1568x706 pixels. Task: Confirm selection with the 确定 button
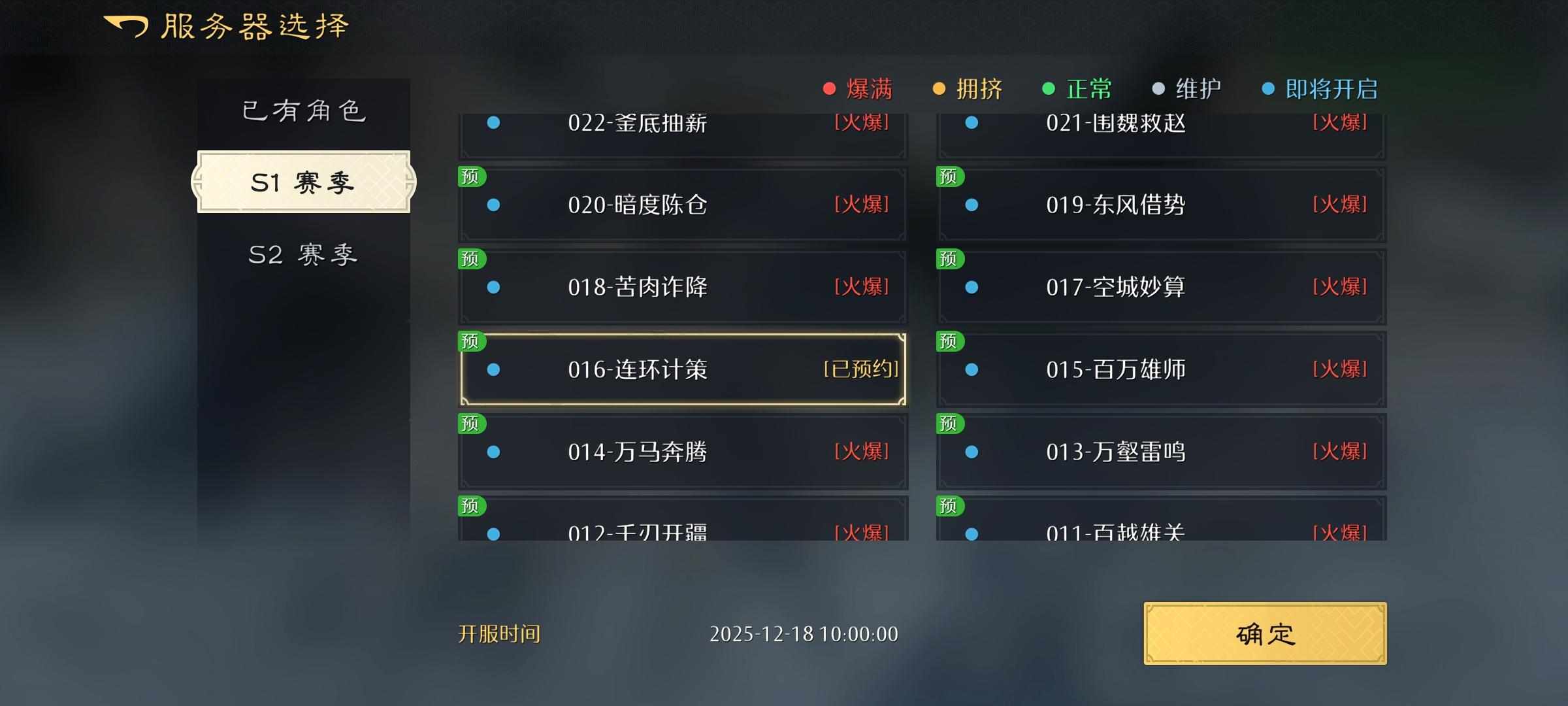click(1265, 633)
